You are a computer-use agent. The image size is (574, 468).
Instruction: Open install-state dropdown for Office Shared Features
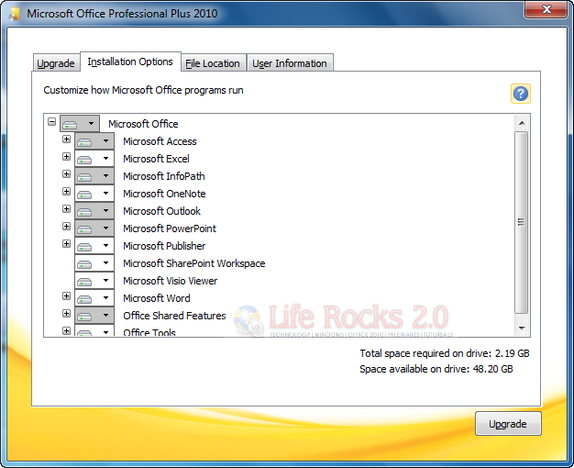click(94, 315)
